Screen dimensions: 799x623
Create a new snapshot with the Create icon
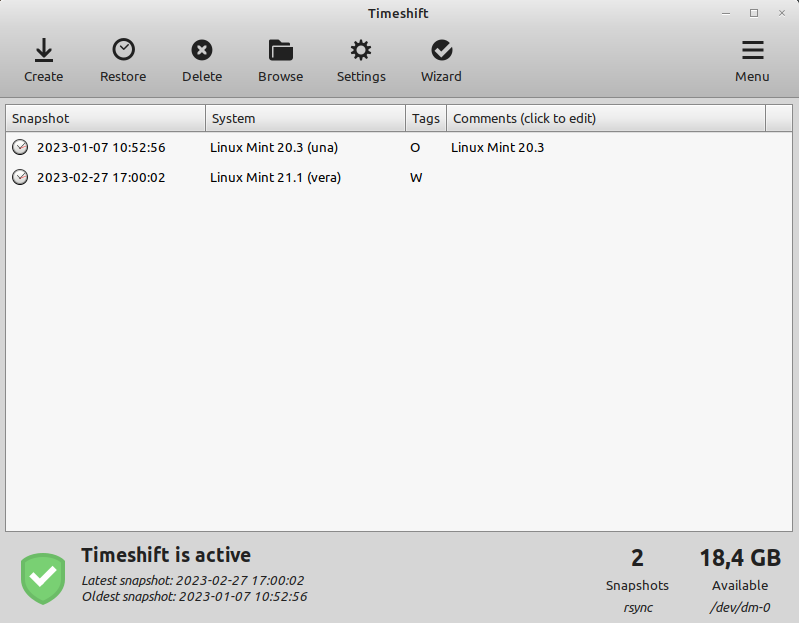(44, 61)
